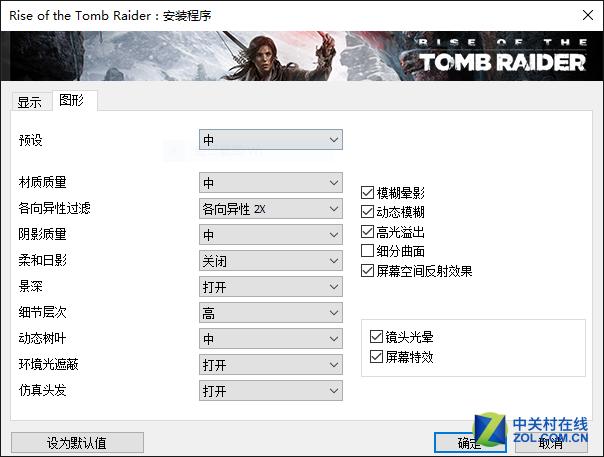Viewport: 604px width, 457px height.
Task: Click the 设为默认值 button
Action: (77, 443)
